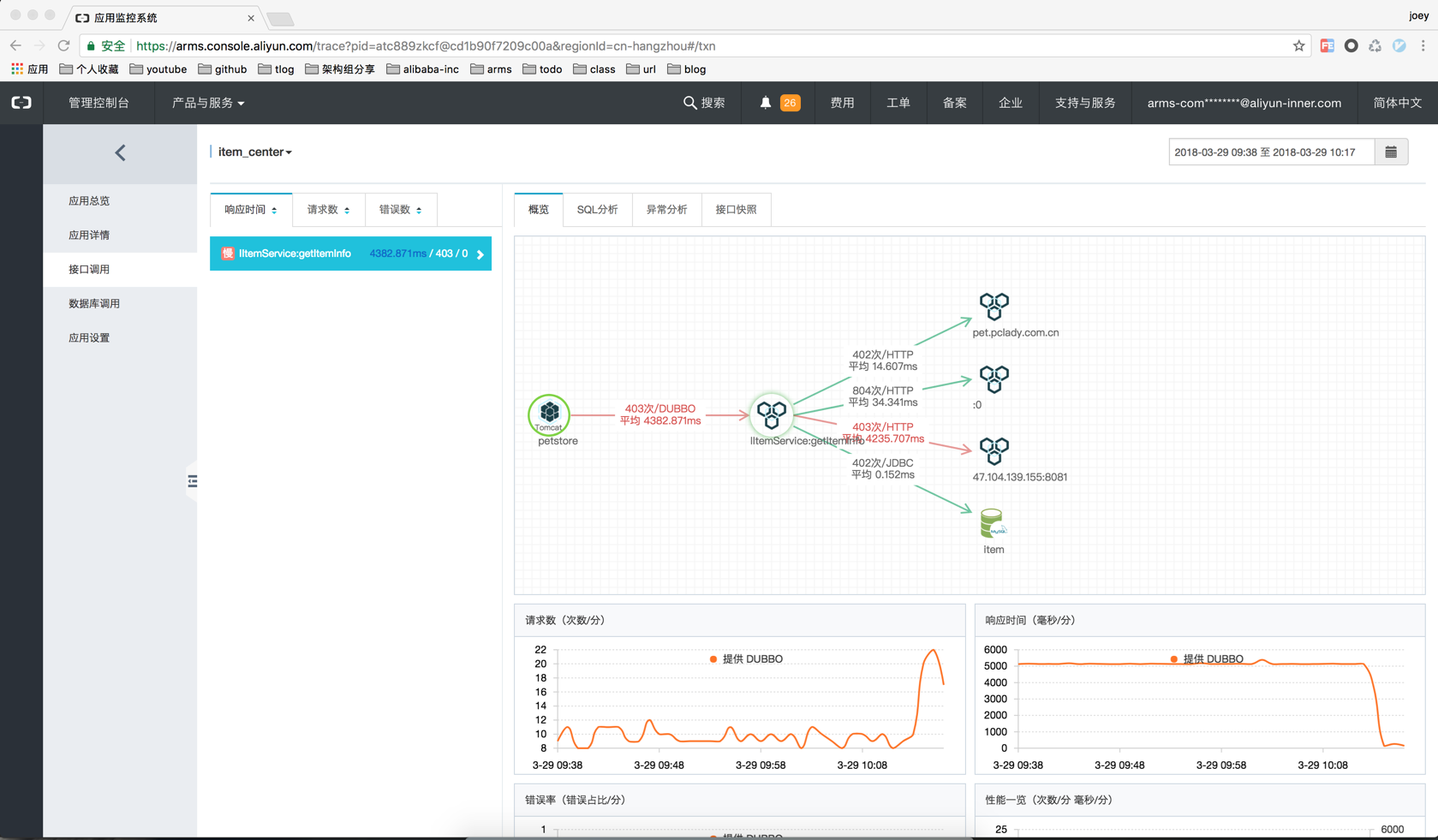Image resolution: width=1438 pixels, height=840 pixels.
Task: Click the 402次/JDBC edge label
Action: click(x=882, y=468)
